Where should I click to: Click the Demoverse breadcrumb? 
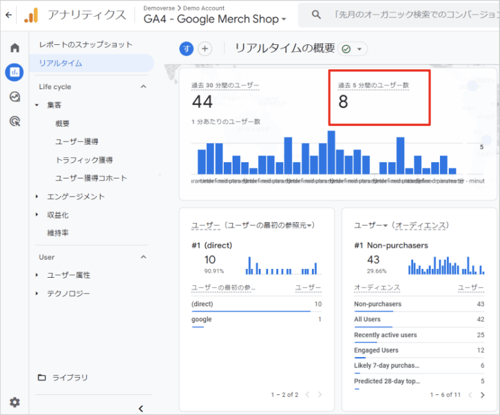coord(159,8)
